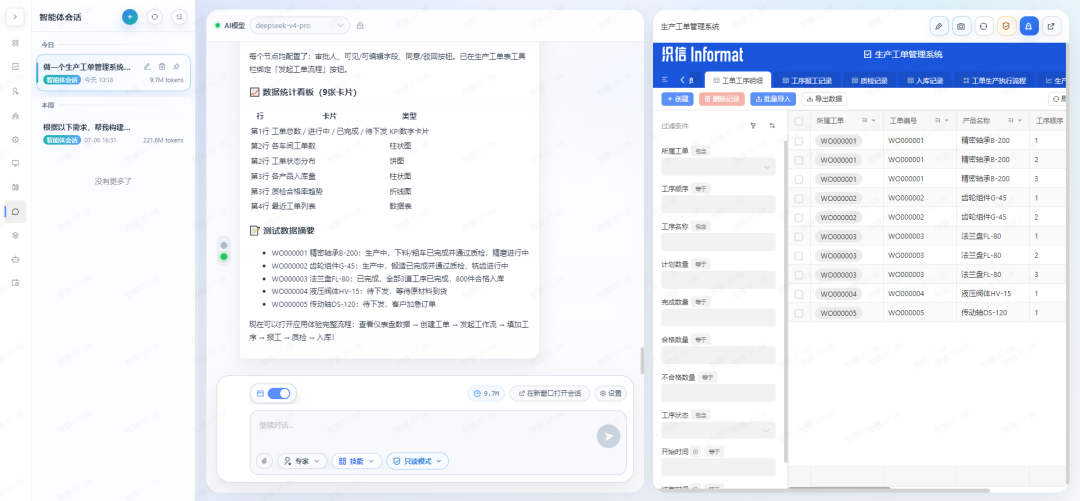Send the chat message with the arrow button
Image resolution: width=1080 pixels, height=501 pixels.
click(x=608, y=436)
